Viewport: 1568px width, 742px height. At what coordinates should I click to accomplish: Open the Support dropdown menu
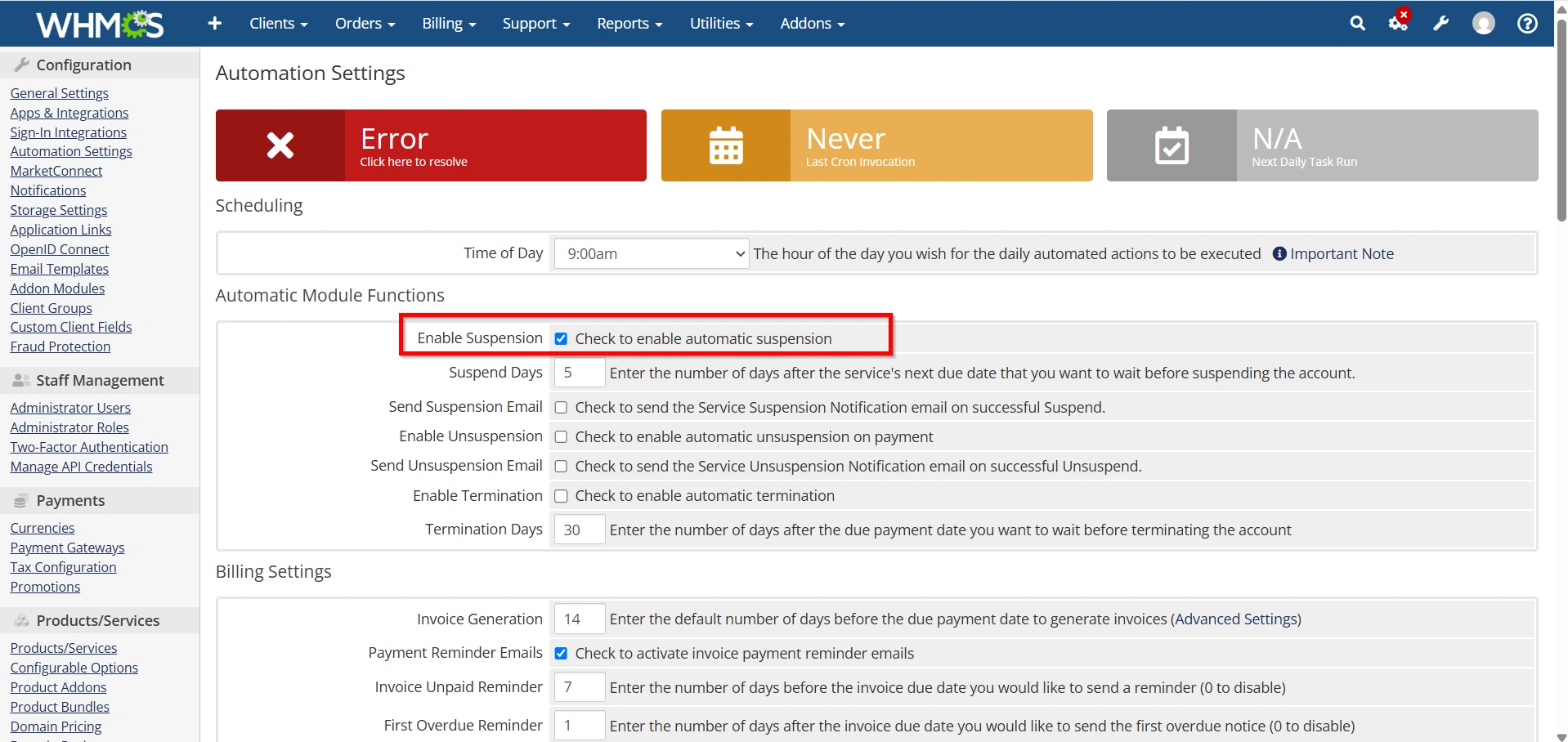point(536,24)
